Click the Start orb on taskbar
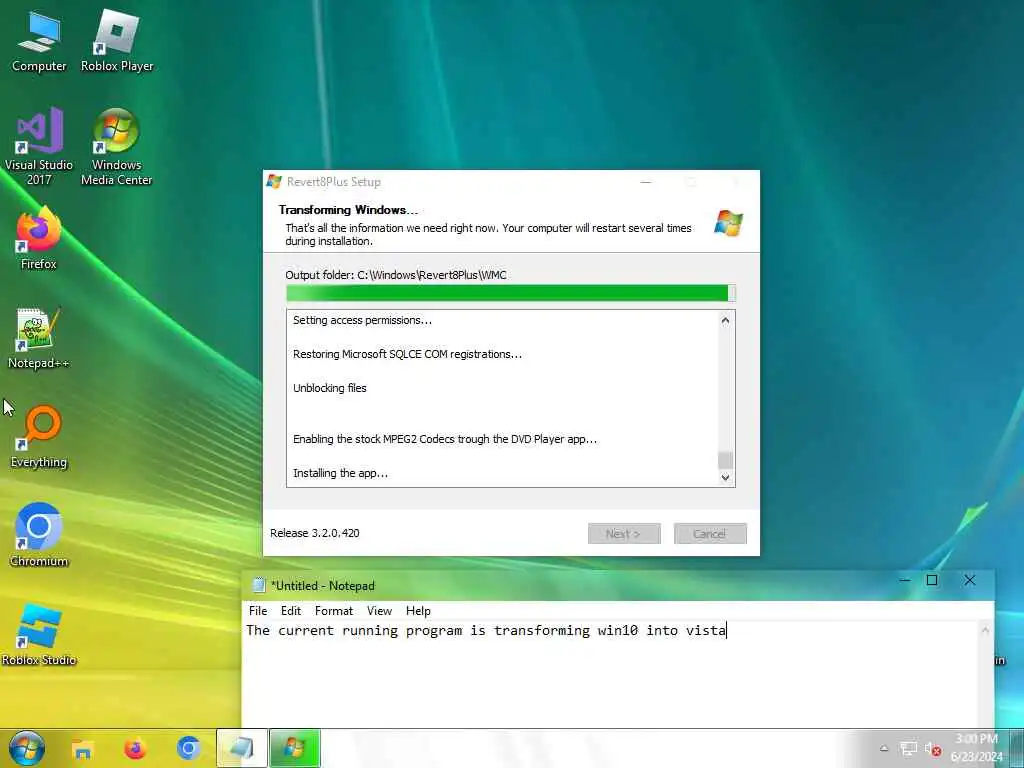The width and height of the screenshot is (1024, 768). click(x=27, y=748)
